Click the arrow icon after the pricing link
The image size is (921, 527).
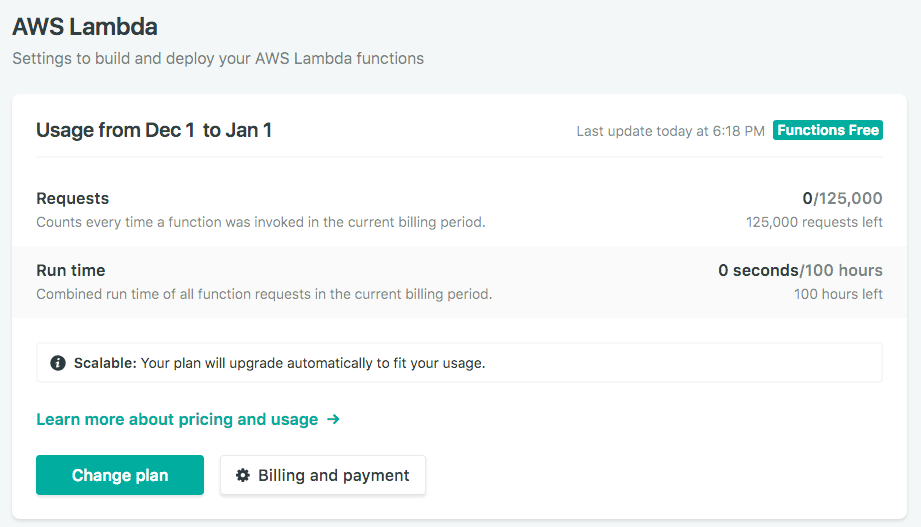tap(333, 419)
